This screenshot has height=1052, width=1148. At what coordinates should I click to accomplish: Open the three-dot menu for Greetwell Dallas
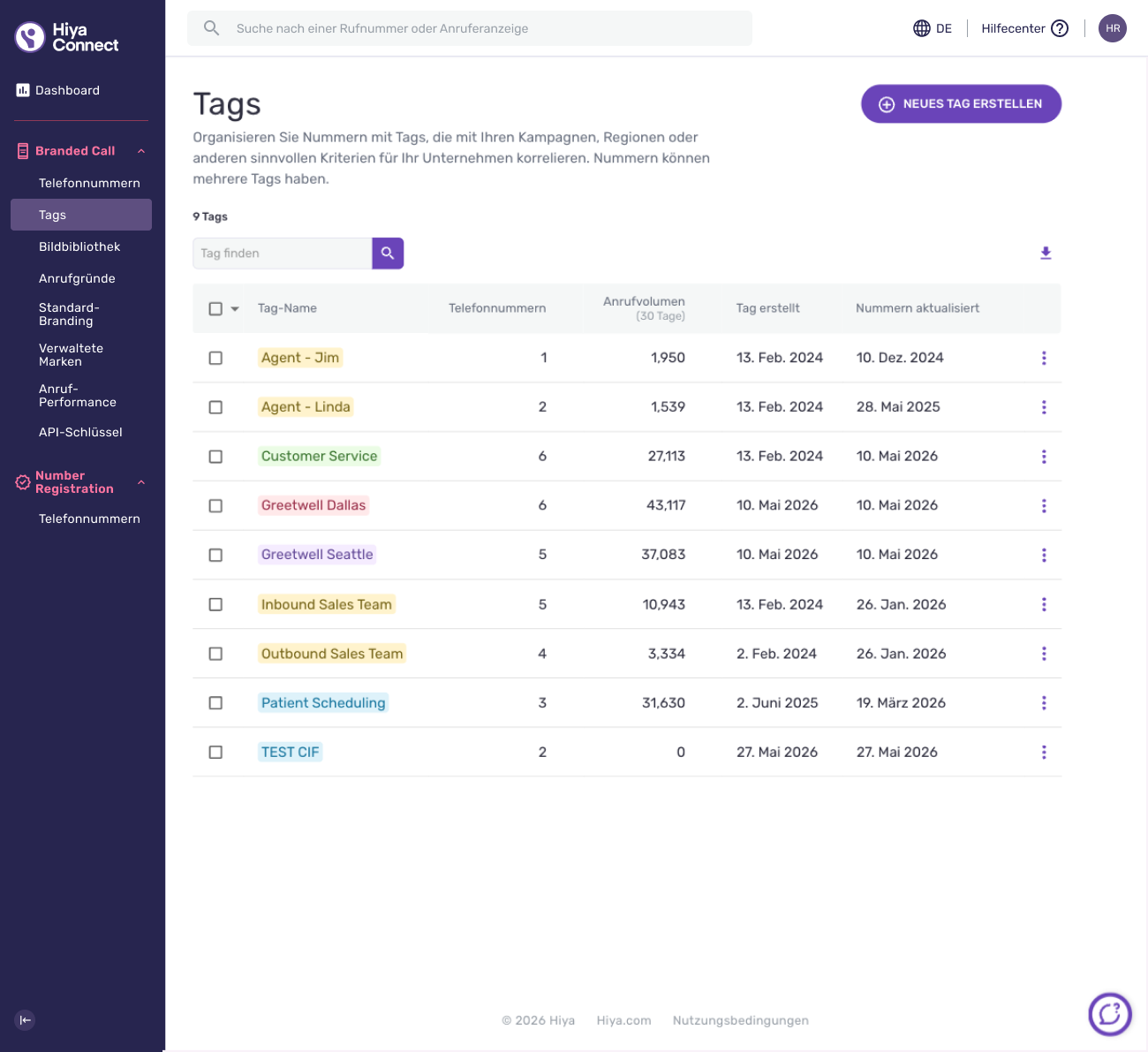[1044, 506]
